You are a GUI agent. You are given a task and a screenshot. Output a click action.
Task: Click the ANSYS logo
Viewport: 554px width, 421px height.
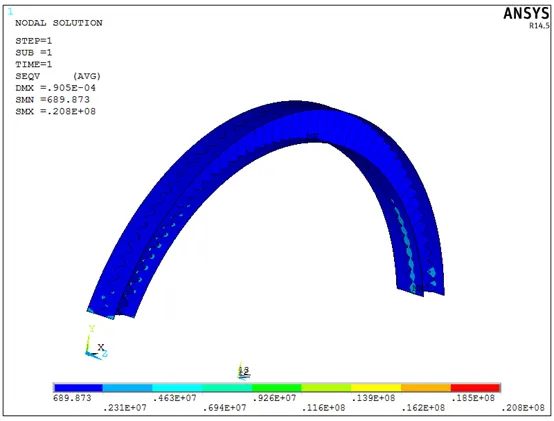pos(526,13)
